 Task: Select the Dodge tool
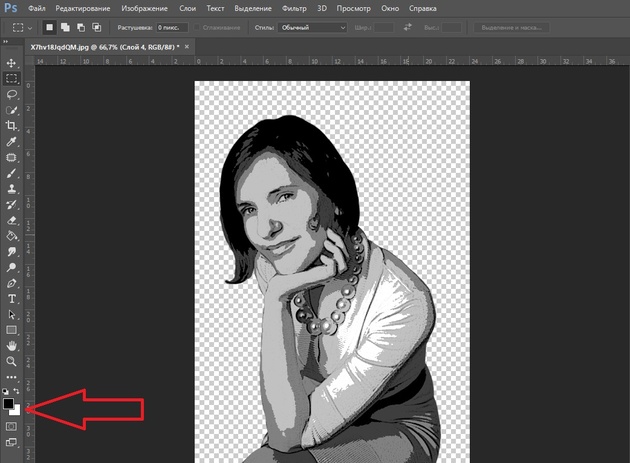tap(11, 267)
